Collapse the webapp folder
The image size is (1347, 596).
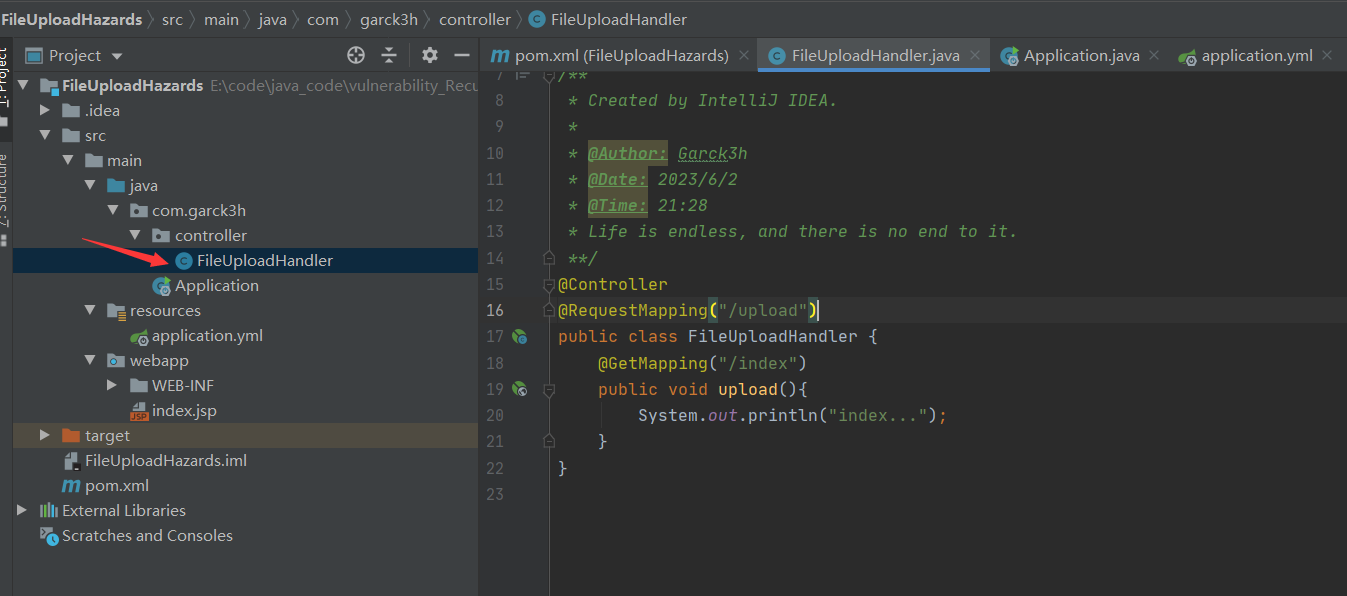click(x=89, y=360)
